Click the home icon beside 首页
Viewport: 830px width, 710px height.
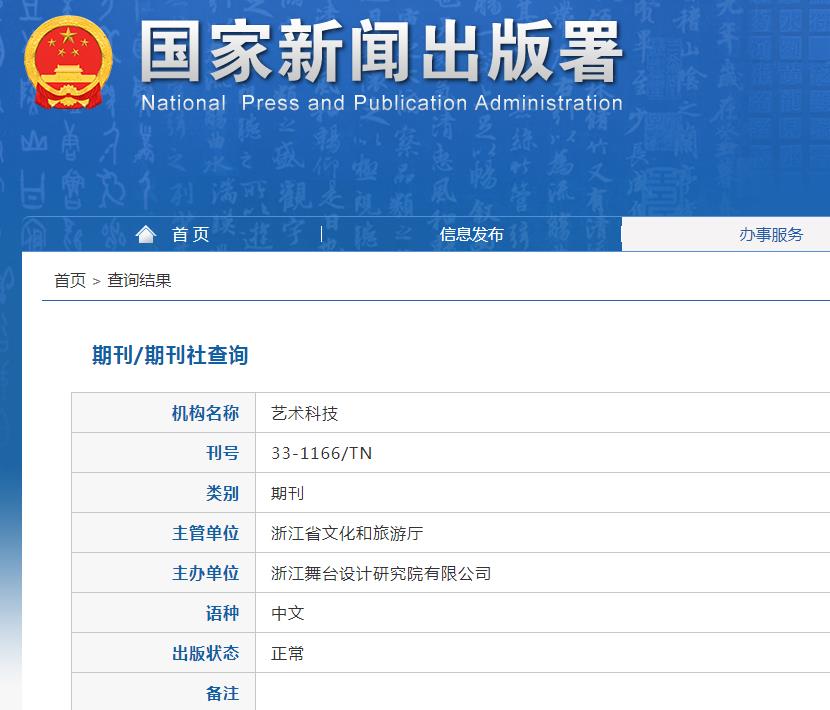pyautogui.click(x=146, y=233)
